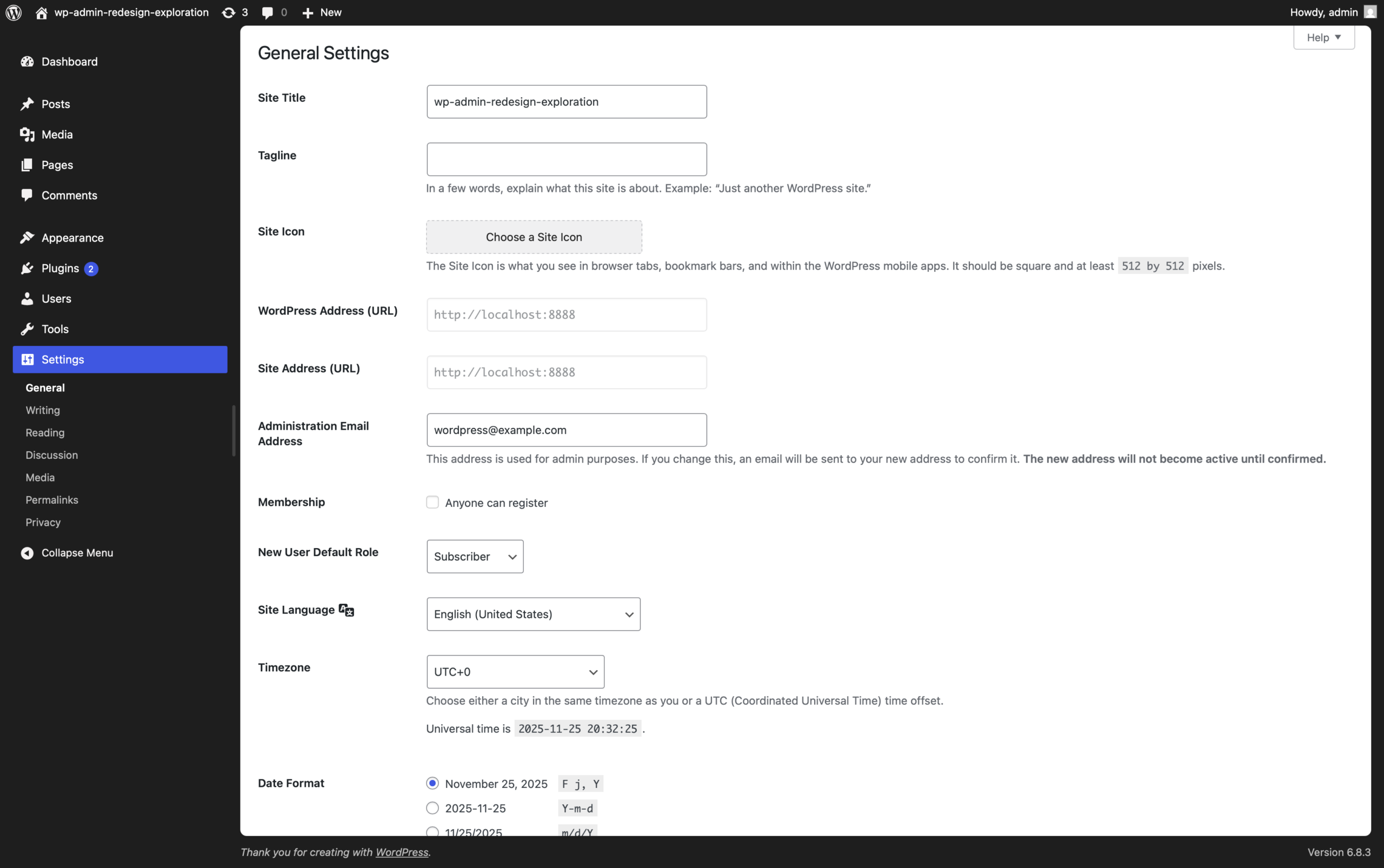Open the WordPress link in footer
The image size is (1384, 868).
pyautogui.click(x=402, y=852)
